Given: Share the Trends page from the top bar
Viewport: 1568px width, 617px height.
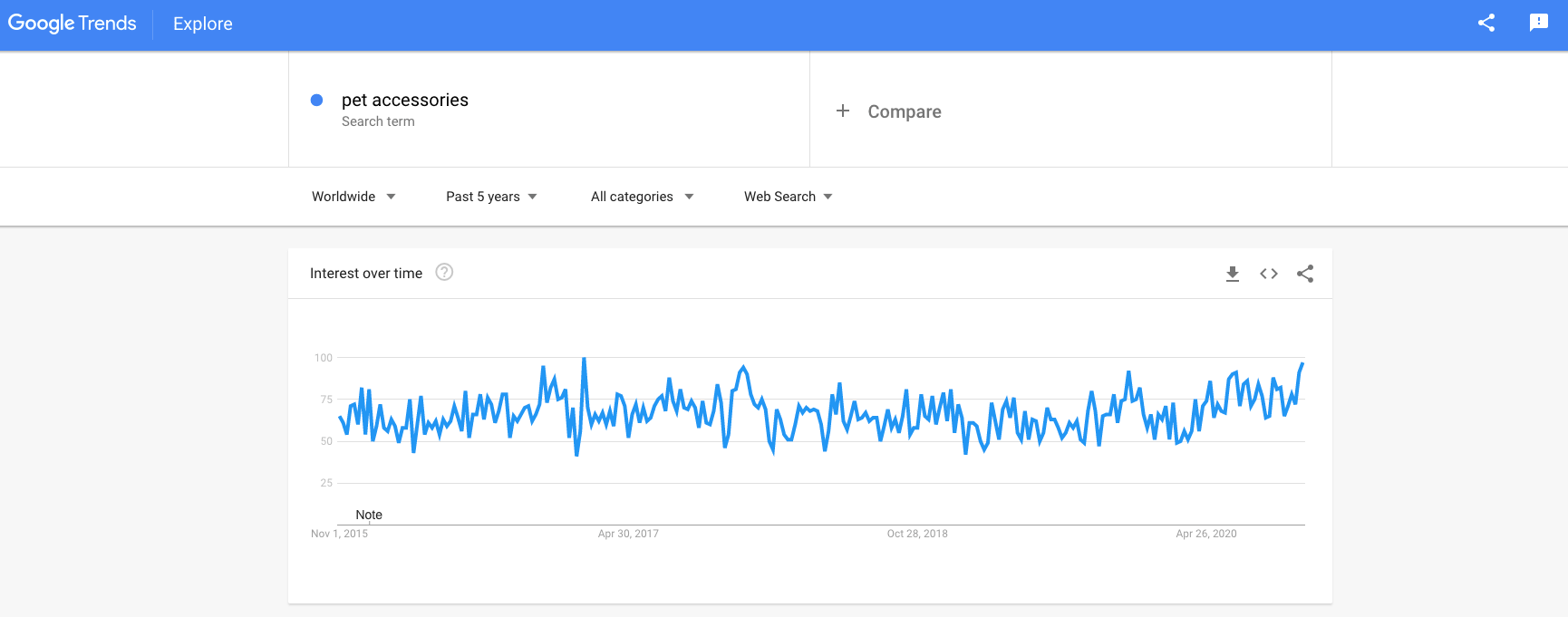Looking at the screenshot, I should (x=1486, y=23).
